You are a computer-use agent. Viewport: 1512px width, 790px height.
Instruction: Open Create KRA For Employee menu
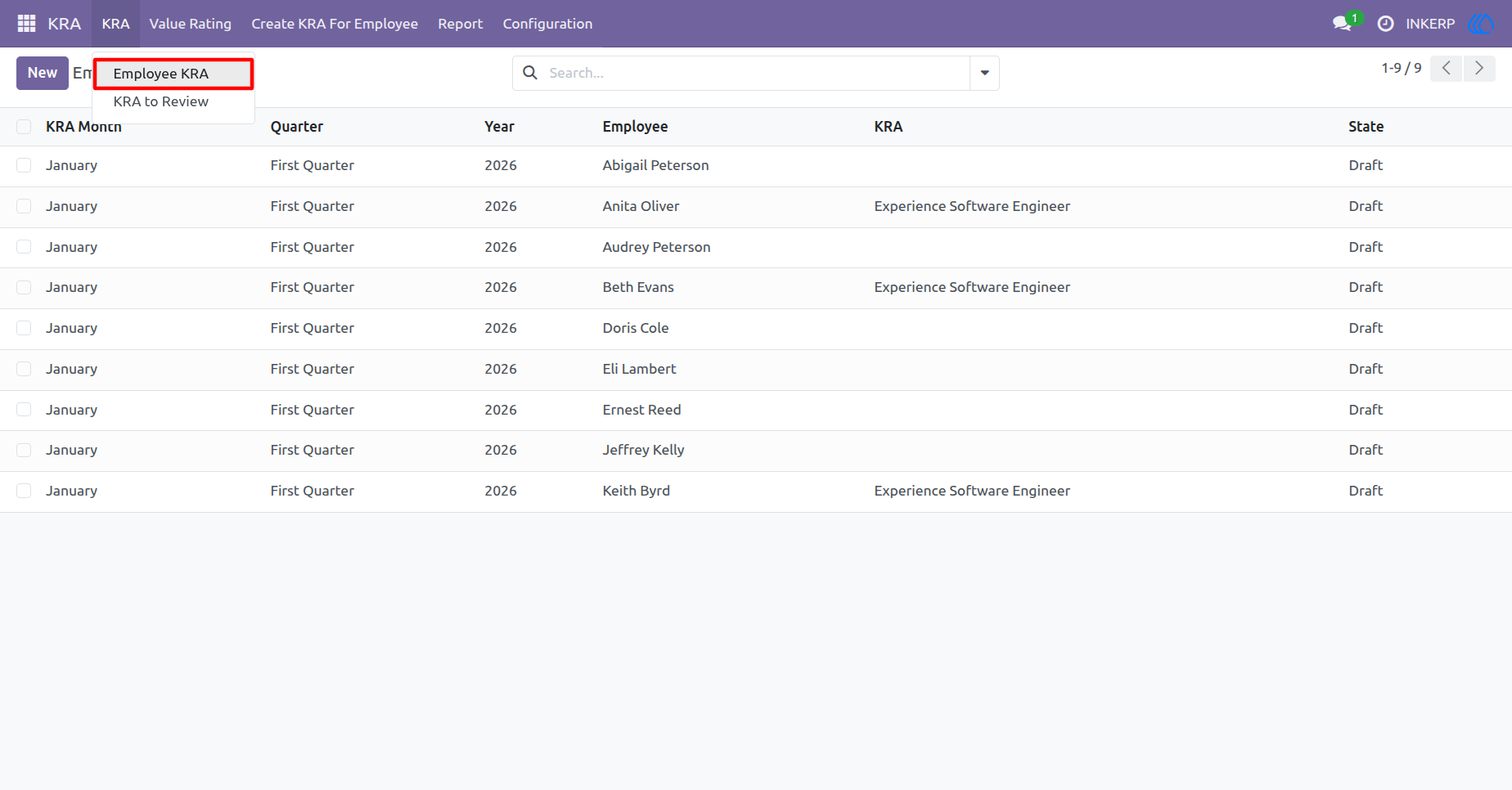click(x=335, y=24)
